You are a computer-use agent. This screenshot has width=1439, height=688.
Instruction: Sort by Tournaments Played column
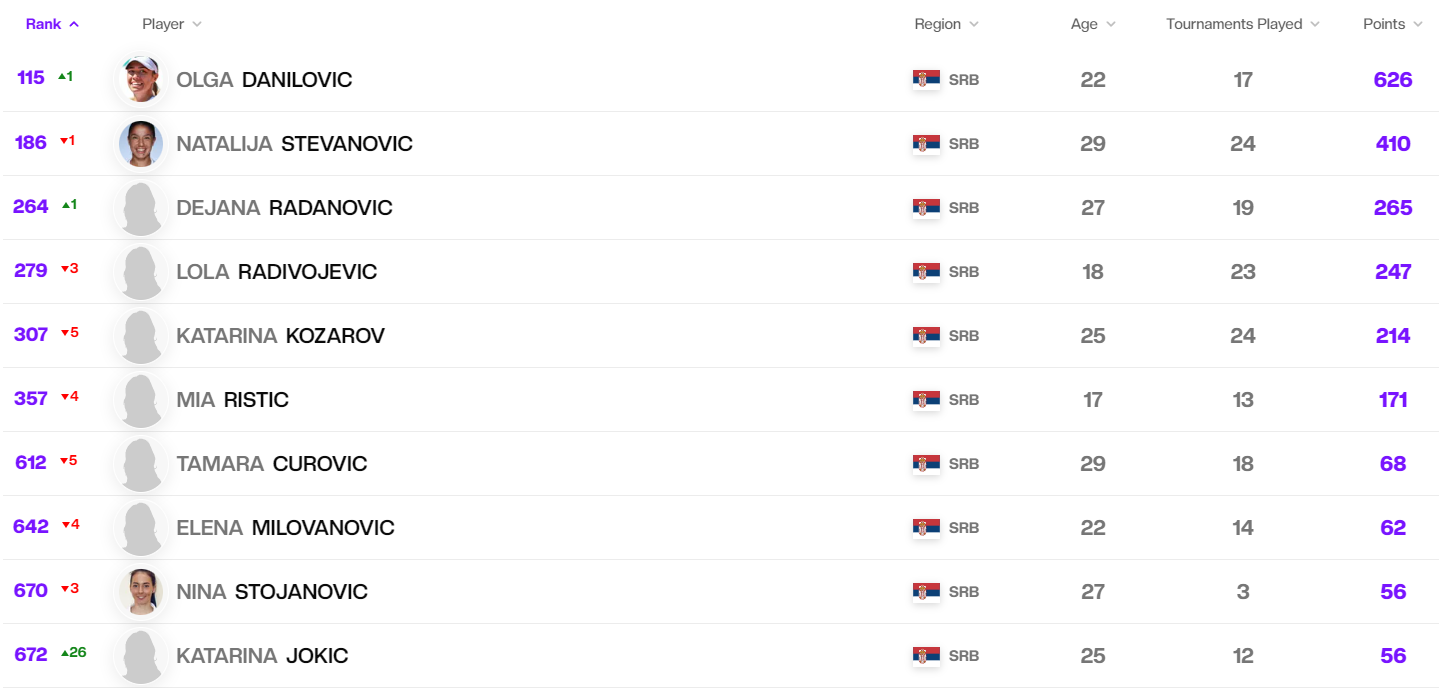click(x=1242, y=24)
